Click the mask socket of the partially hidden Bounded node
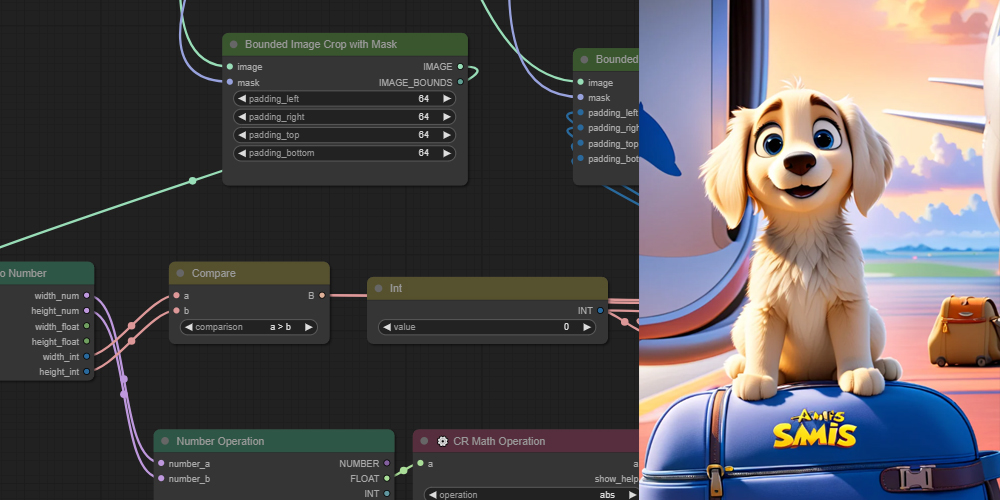This screenshot has width=1000, height=500. click(x=580, y=98)
